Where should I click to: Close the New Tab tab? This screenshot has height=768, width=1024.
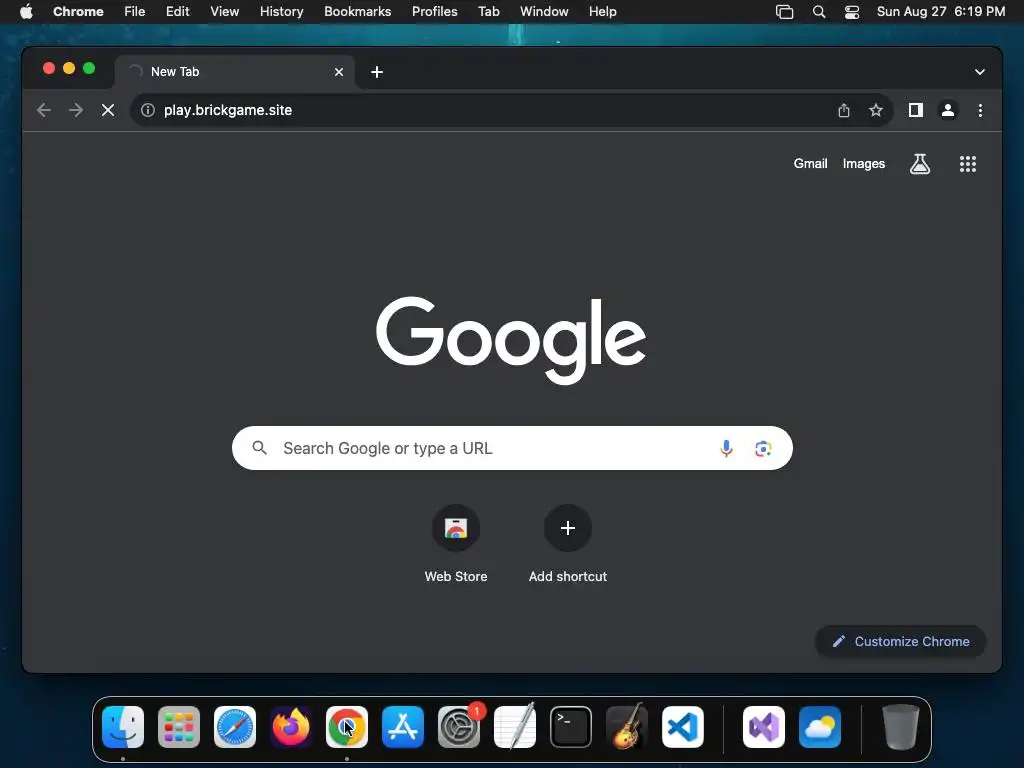pos(339,72)
